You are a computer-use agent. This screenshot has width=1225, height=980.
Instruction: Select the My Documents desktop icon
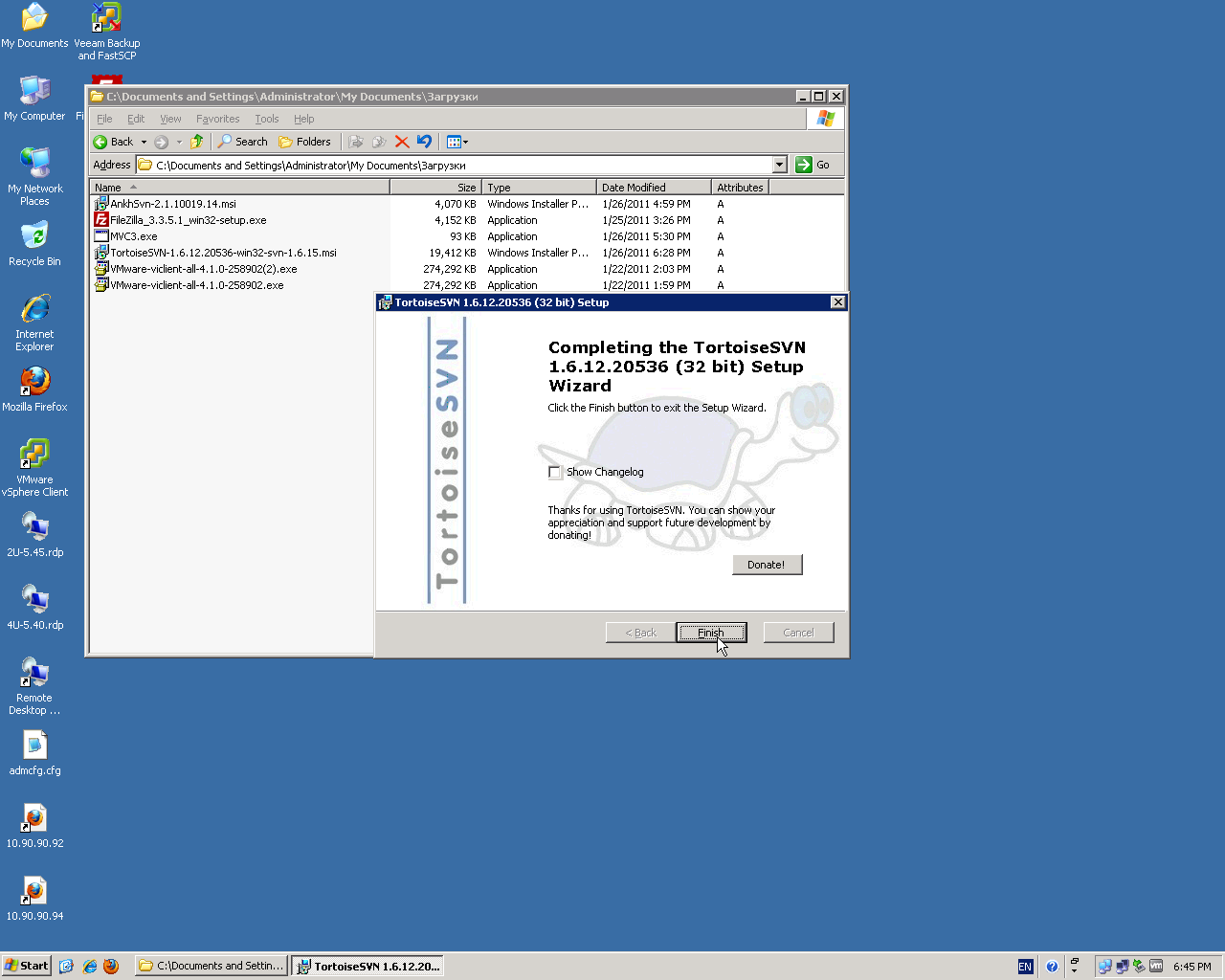[x=34, y=27]
